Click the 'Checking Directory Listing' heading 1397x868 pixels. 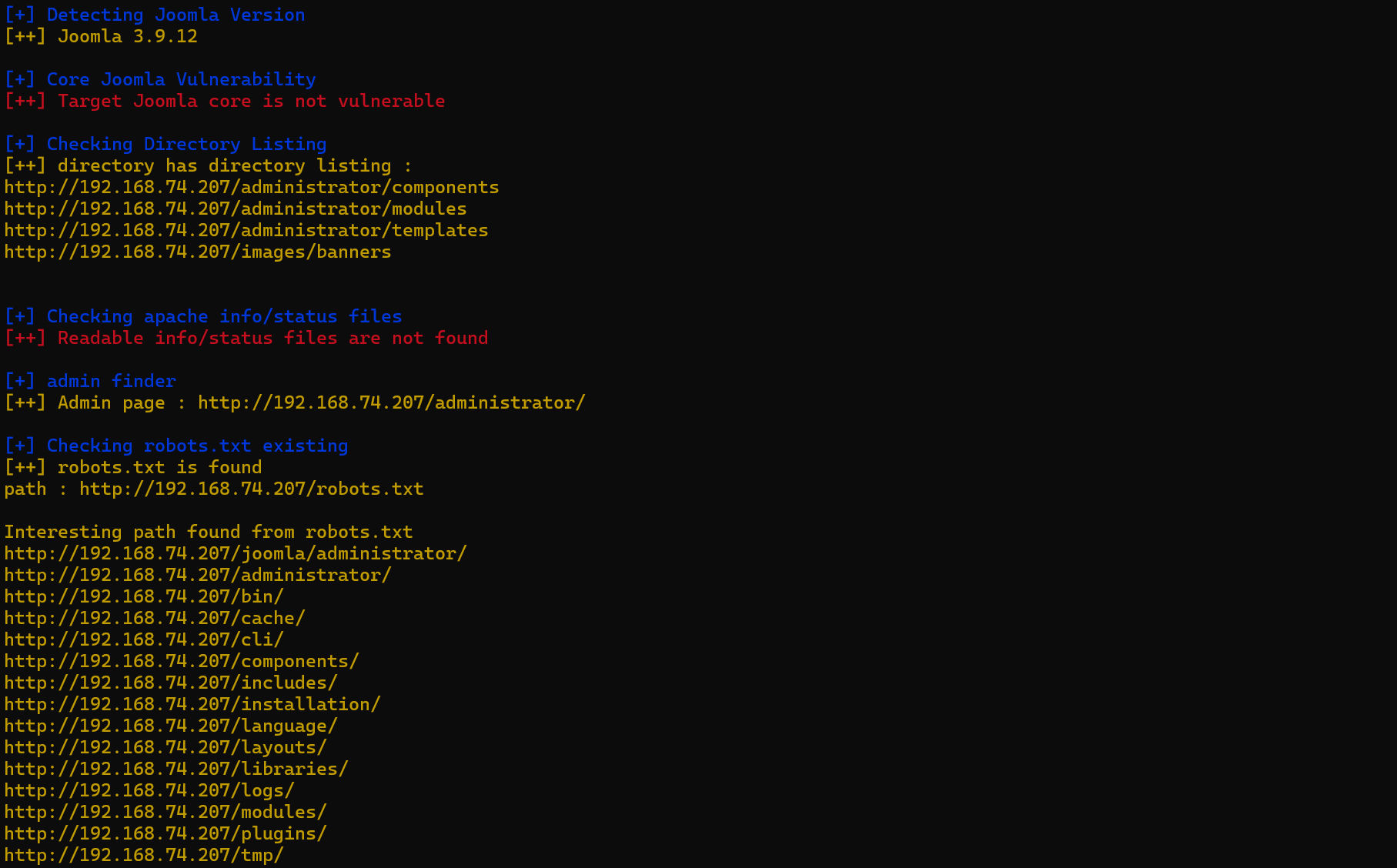(x=165, y=144)
